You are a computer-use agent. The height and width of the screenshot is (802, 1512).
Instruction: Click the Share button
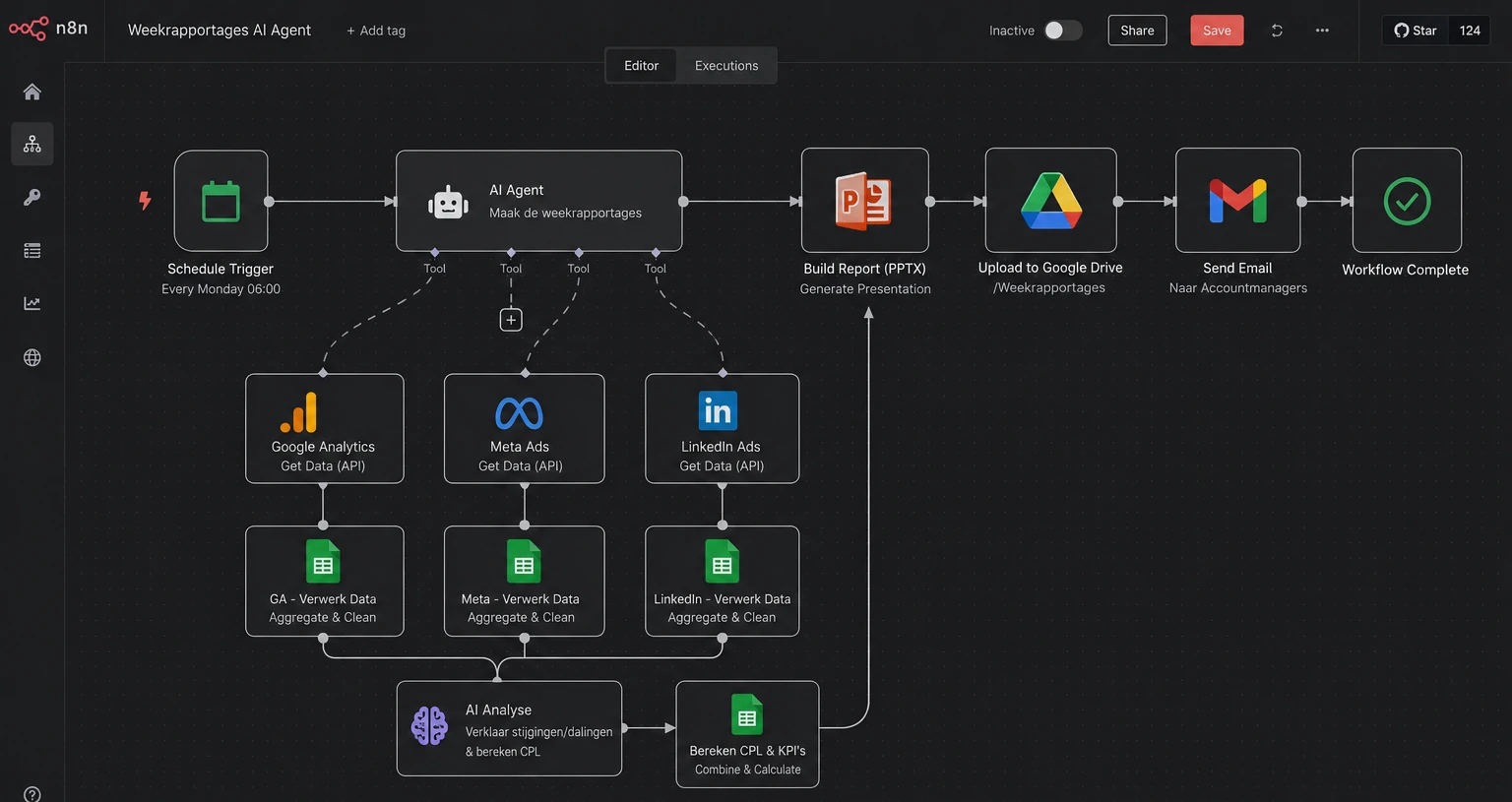[1137, 31]
